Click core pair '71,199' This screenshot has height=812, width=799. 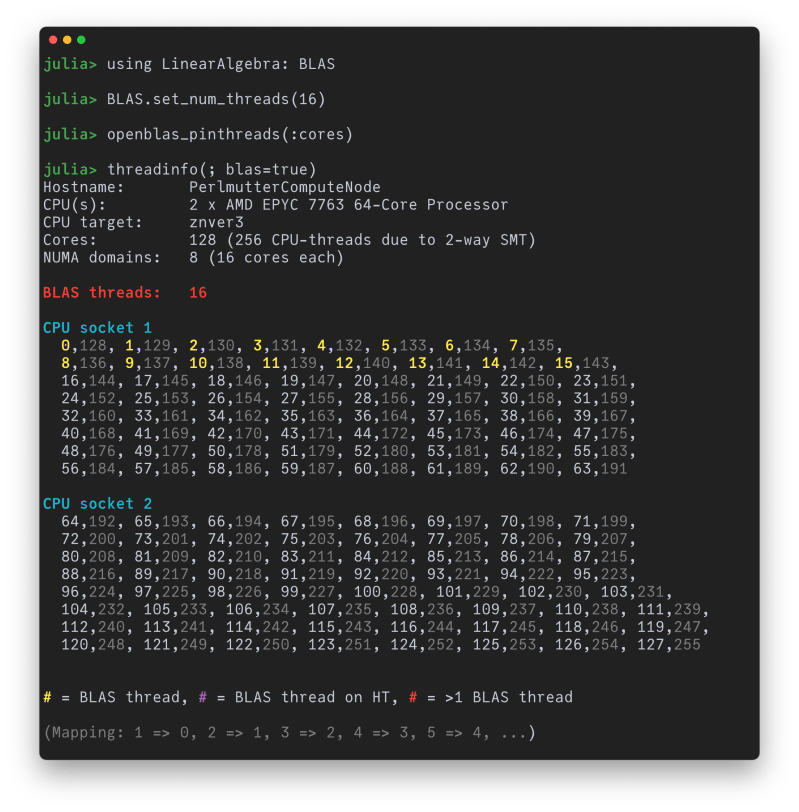pos(600,521)
